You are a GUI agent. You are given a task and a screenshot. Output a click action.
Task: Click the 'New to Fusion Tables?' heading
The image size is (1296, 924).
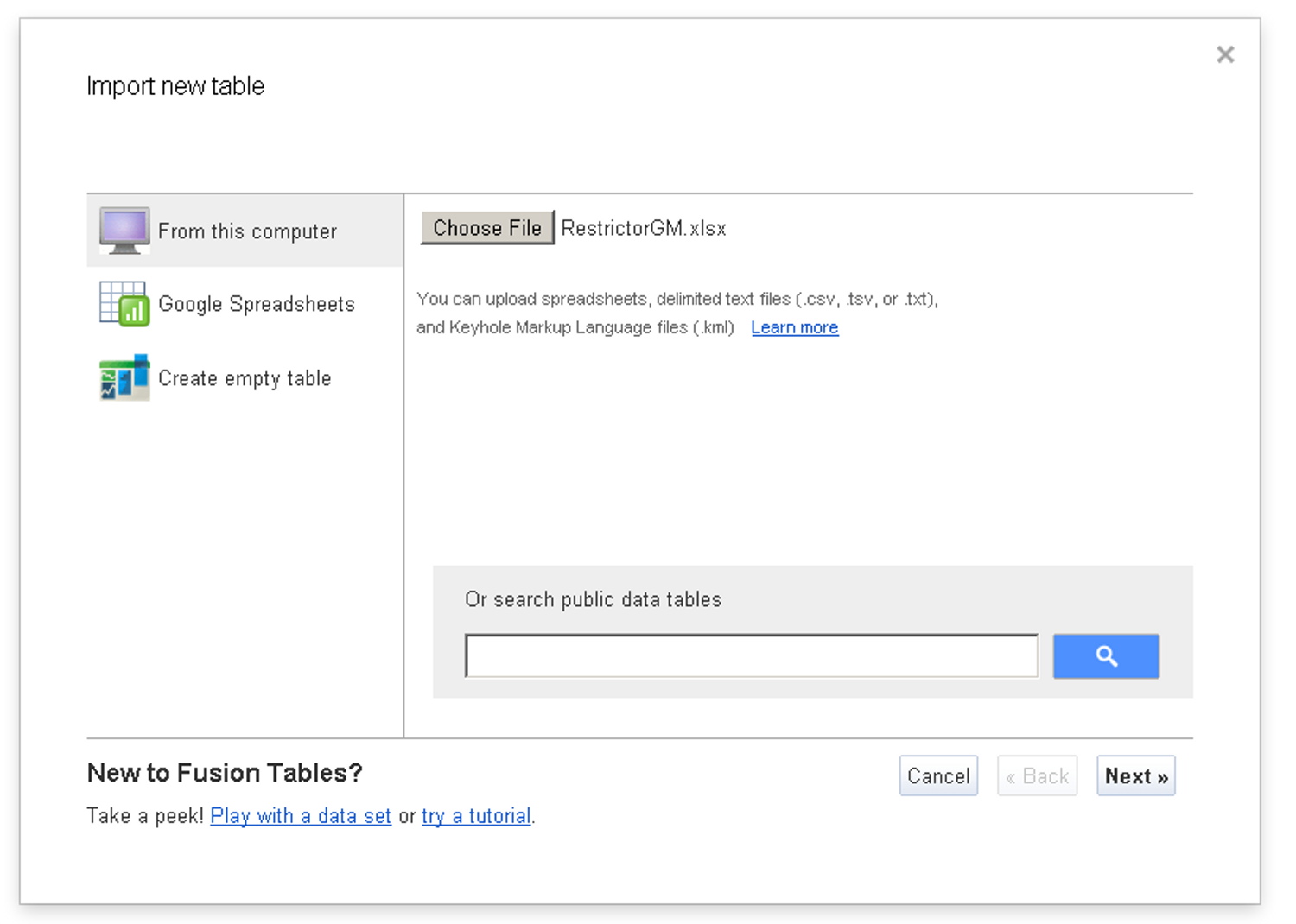click(x=225, y=773)
